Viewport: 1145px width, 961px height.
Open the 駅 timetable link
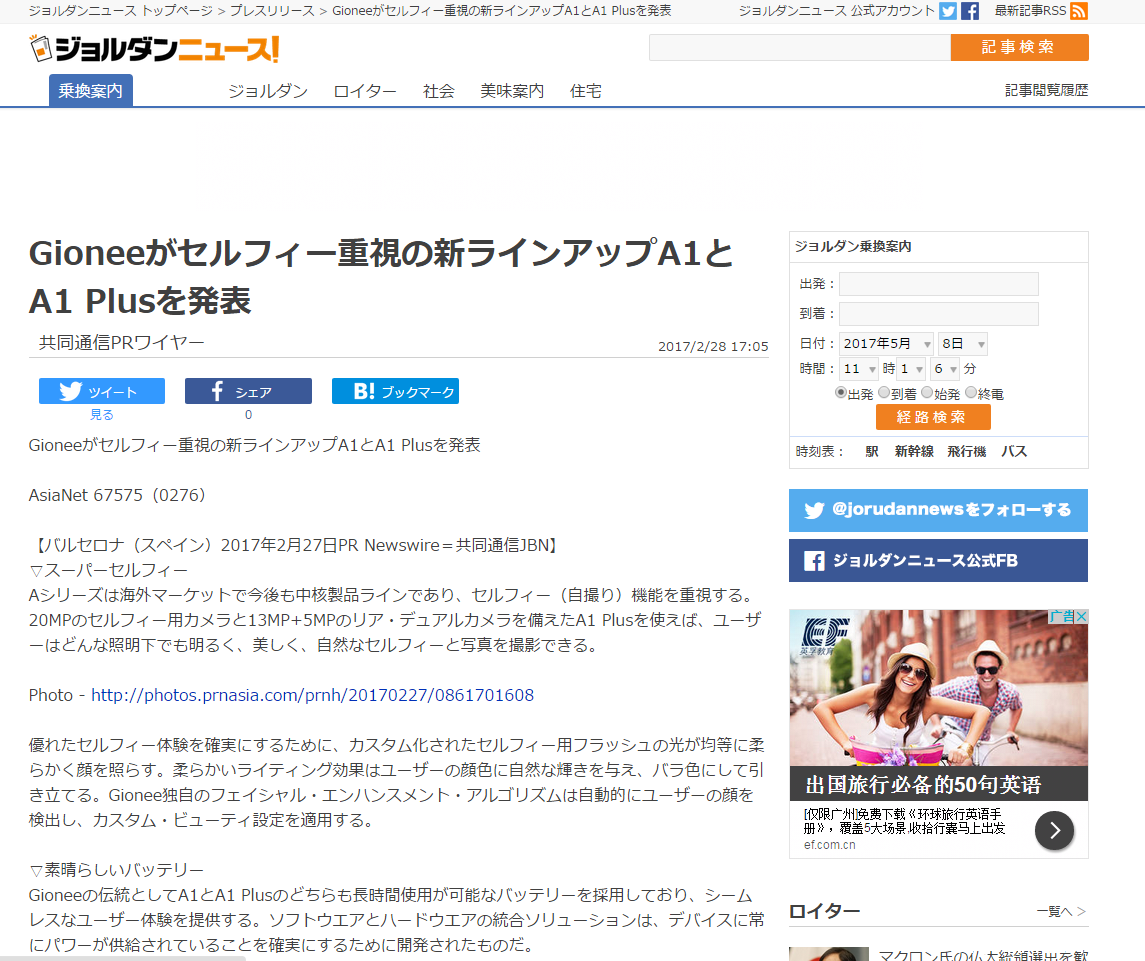coord(872,451)
